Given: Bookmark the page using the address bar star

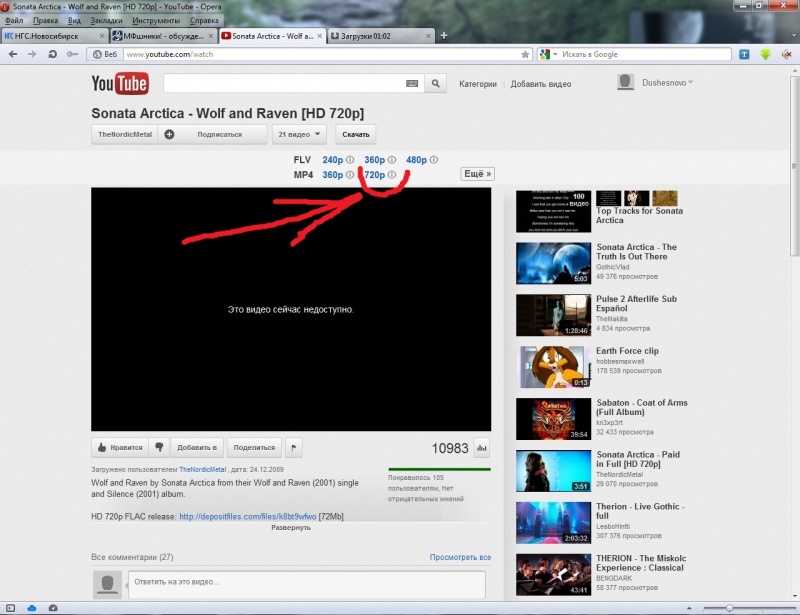Looking at the screenshot, I should click(524, 54).
